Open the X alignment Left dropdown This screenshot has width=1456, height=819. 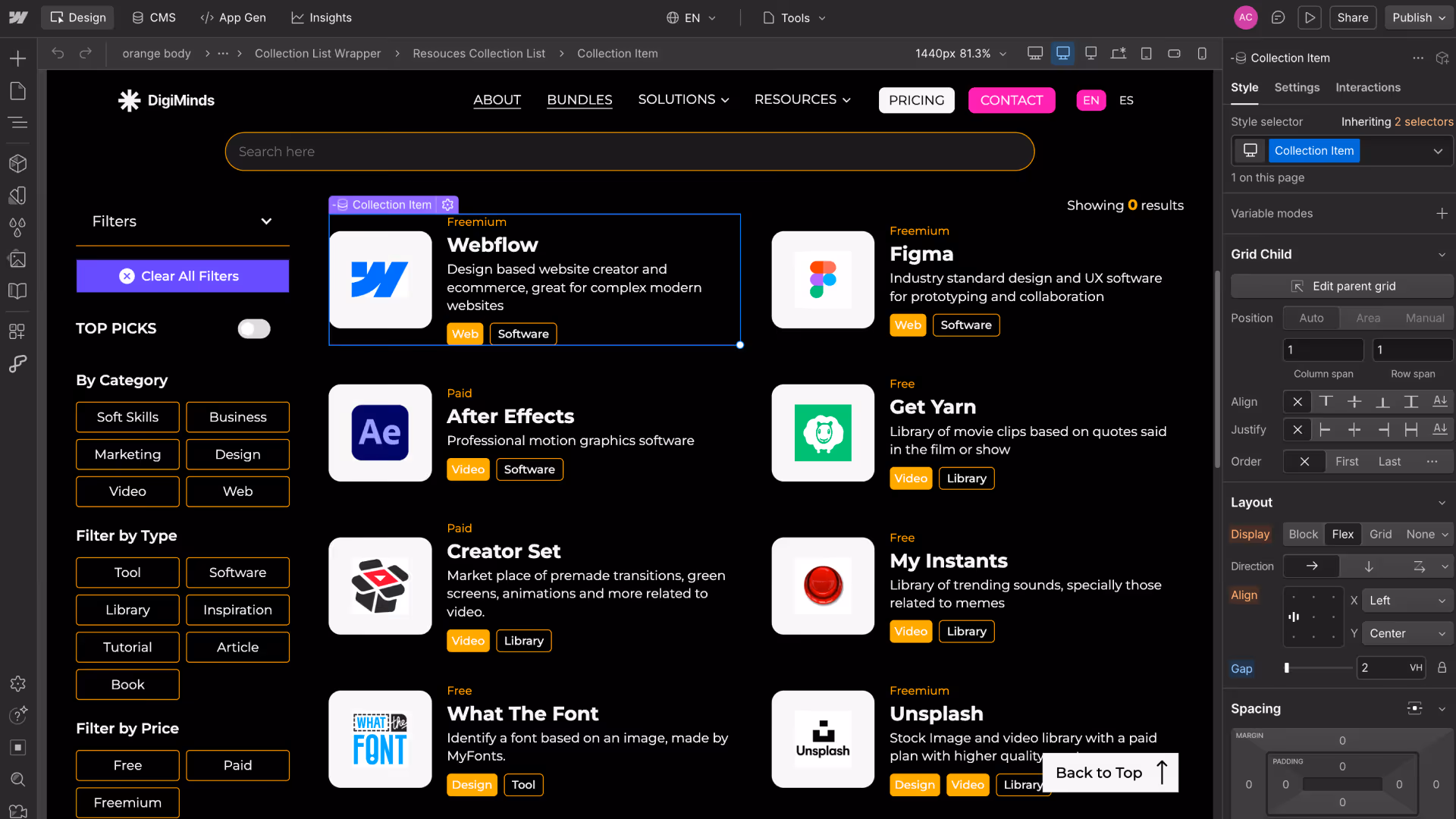(1407, 601)
